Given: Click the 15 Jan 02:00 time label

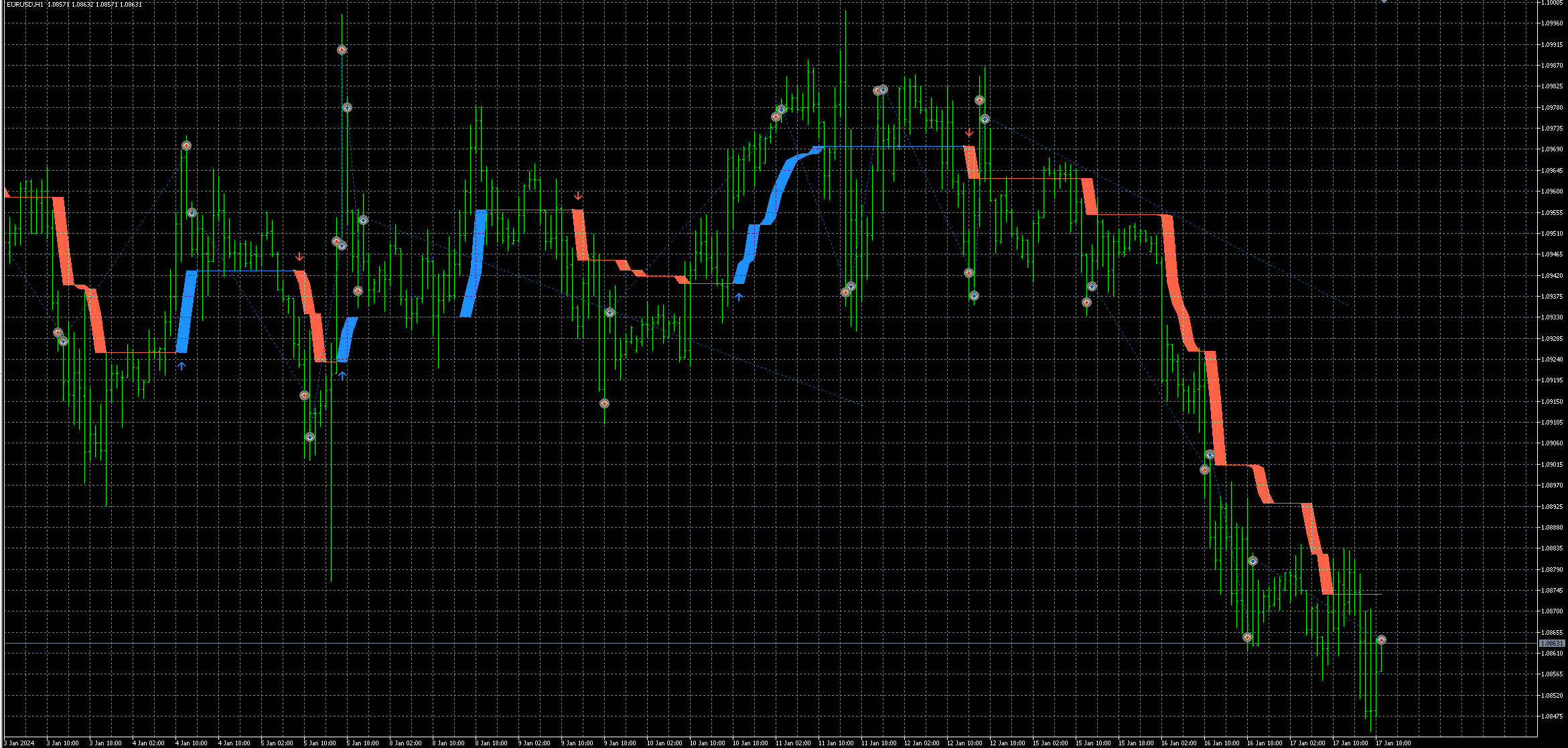Looking at the screenshot, I should (1050, 743).
